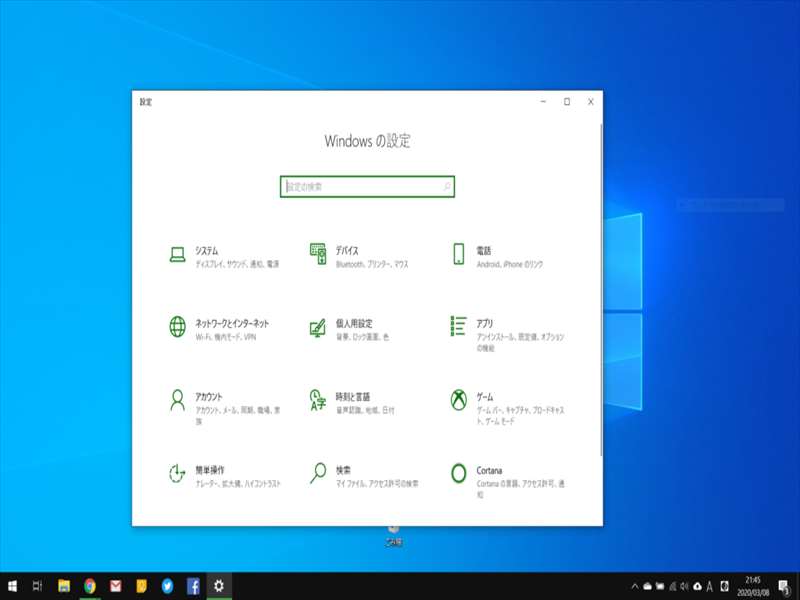This screenshot has height=600, width=800.
Task: Launch Twitter from the taskbar
Action: click(167, 586)
